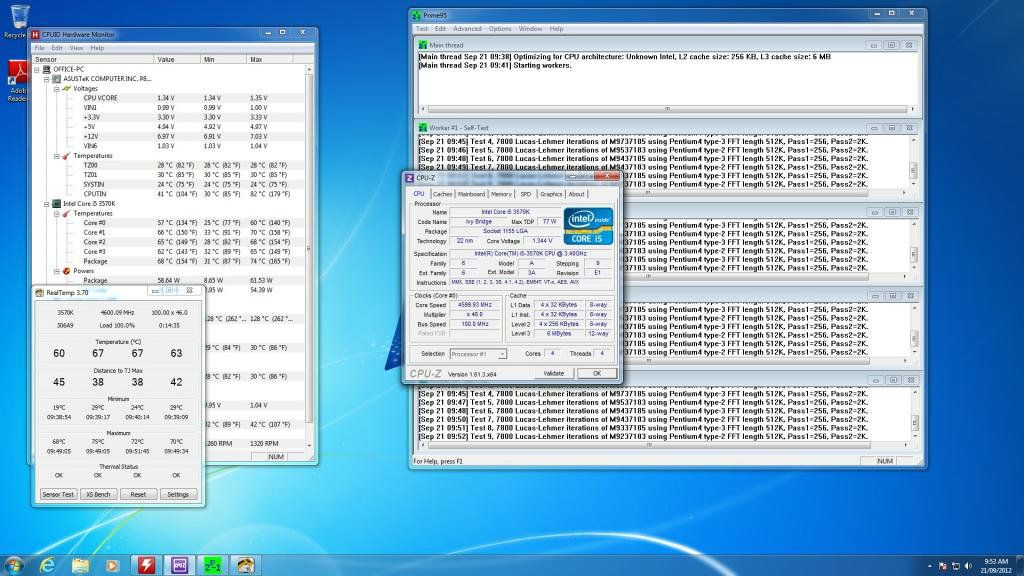Switch to Prime95 green taskbar icon
Viewport: 1024px width, 576px height.
click(x=212, y=565)
